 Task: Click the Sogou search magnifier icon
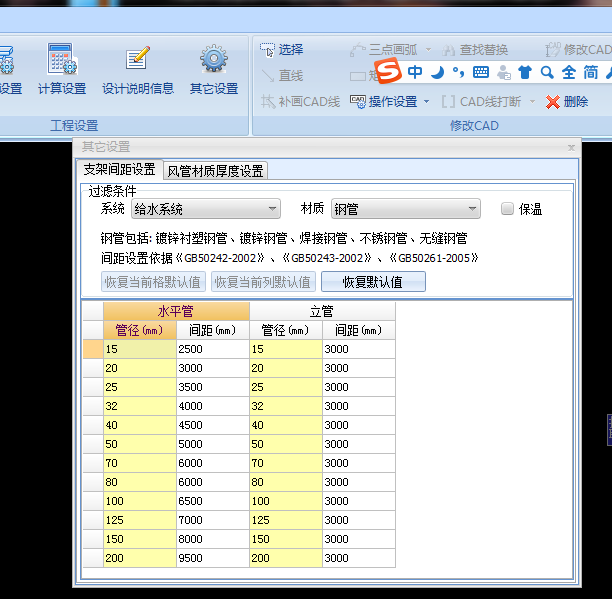[547, 72]
